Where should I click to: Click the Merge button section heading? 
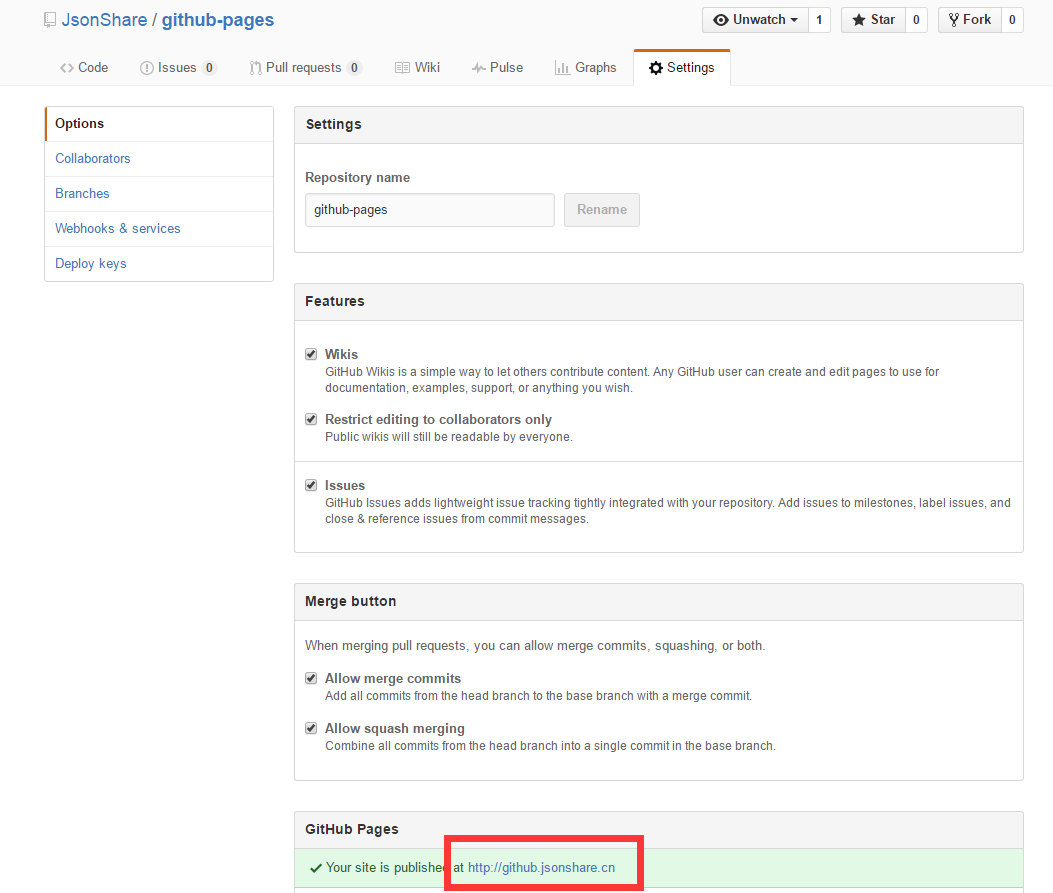351,602
